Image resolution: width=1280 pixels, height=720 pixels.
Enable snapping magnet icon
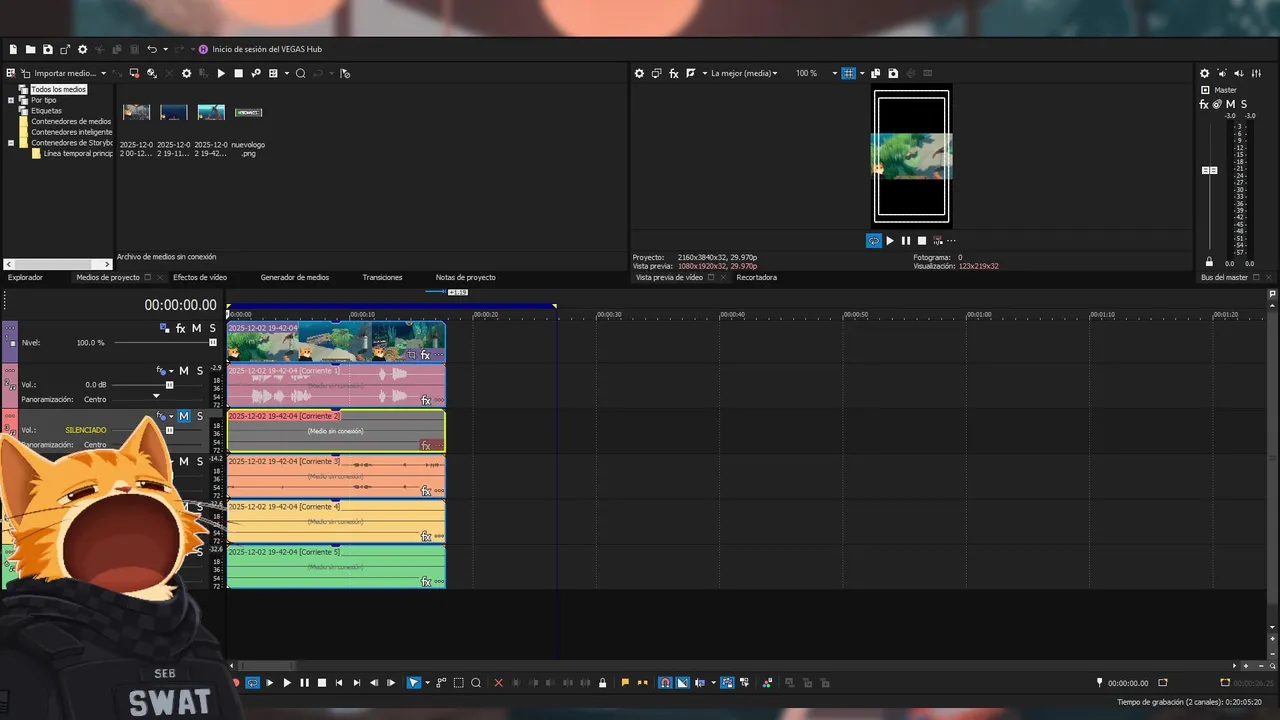click(x=664, y=683)
